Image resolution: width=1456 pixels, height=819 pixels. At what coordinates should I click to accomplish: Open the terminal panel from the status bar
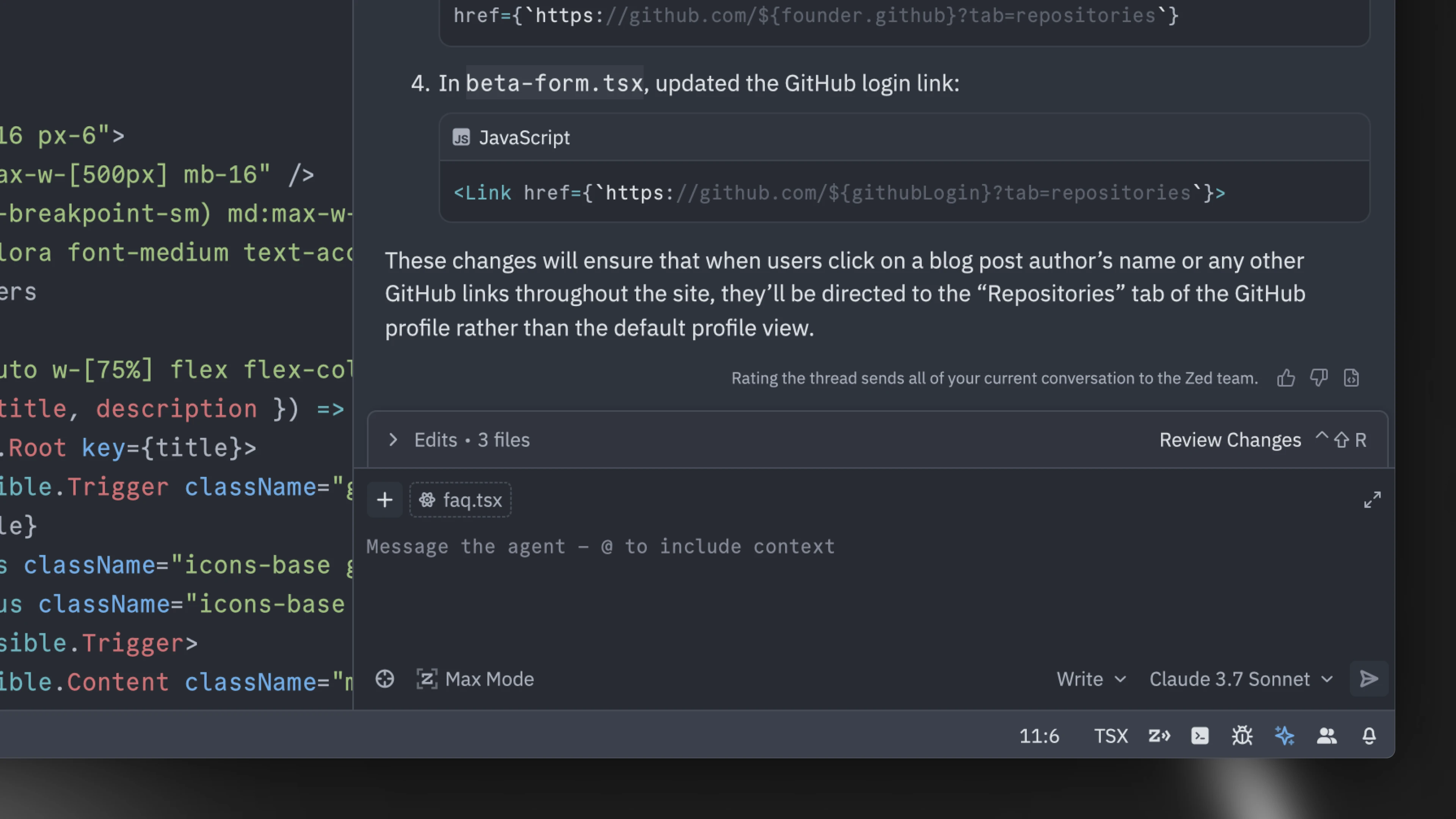[x=1199, y=736]
